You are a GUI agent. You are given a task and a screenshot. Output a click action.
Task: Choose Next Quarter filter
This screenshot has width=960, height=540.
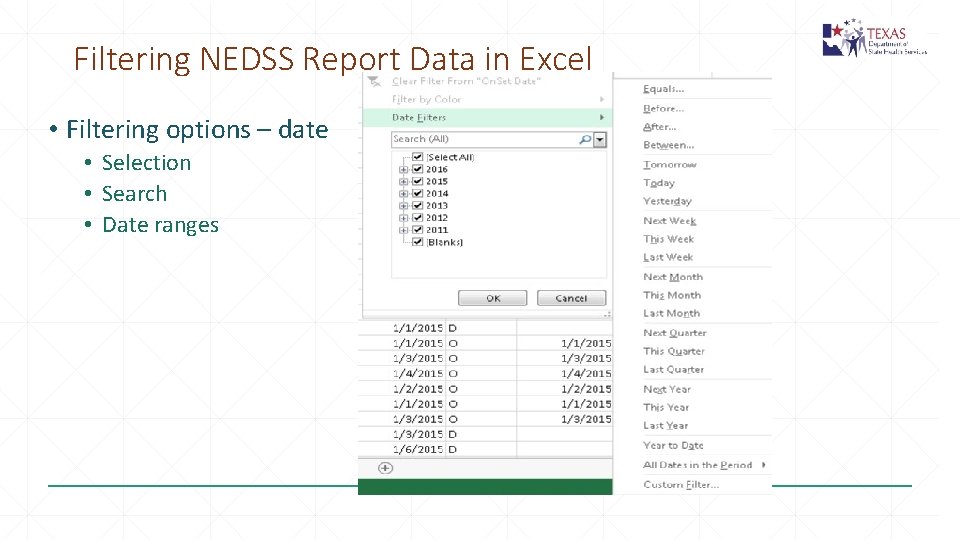point(675,333)
